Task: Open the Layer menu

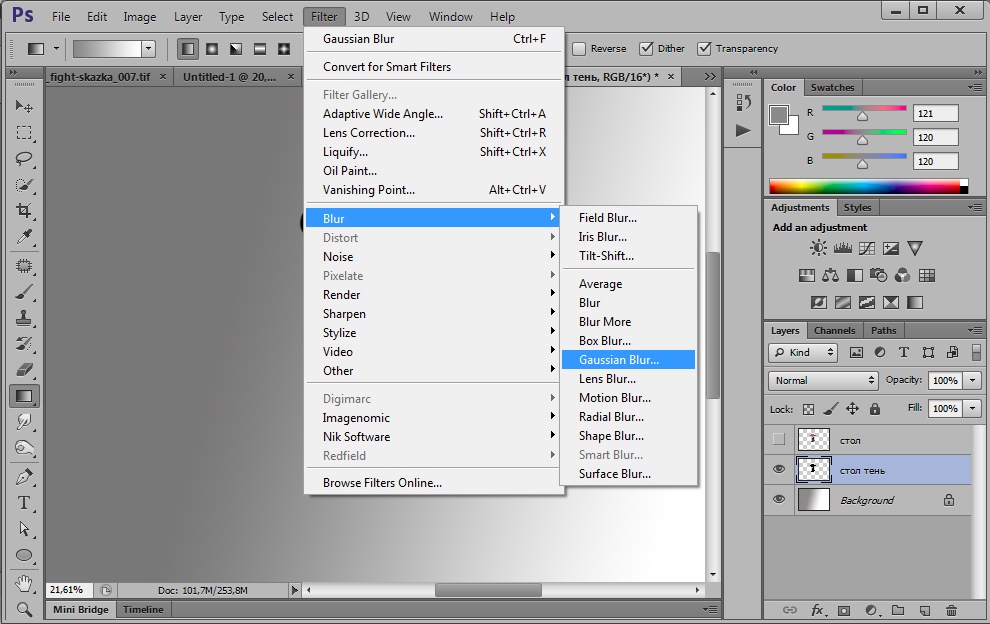Action: [188, 16]
